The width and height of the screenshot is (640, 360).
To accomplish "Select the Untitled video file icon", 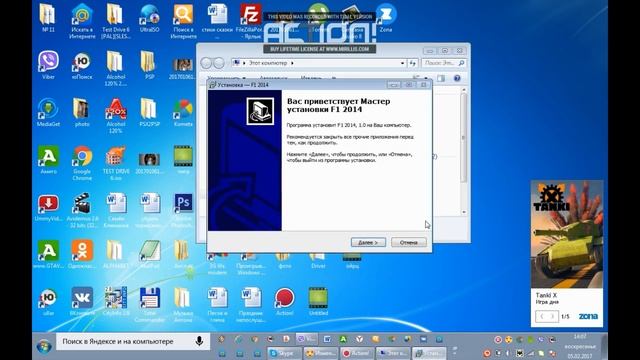I will (318, 301).
